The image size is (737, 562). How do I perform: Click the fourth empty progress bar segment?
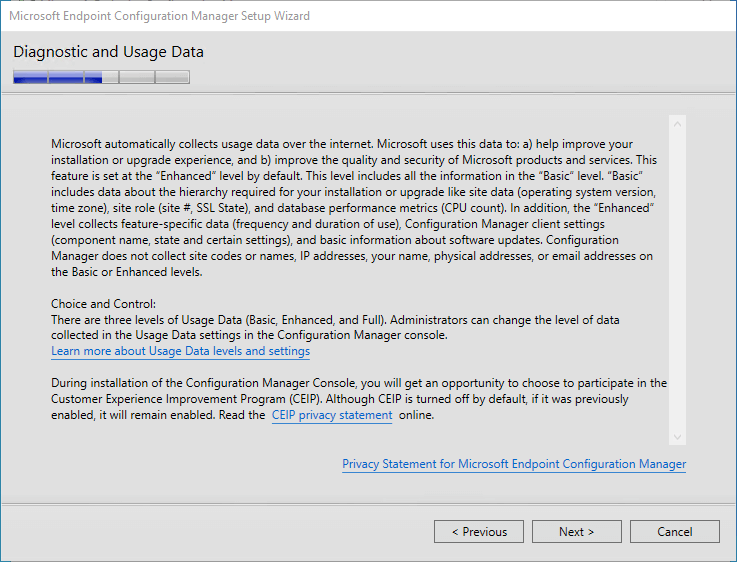tap(137, 77)
